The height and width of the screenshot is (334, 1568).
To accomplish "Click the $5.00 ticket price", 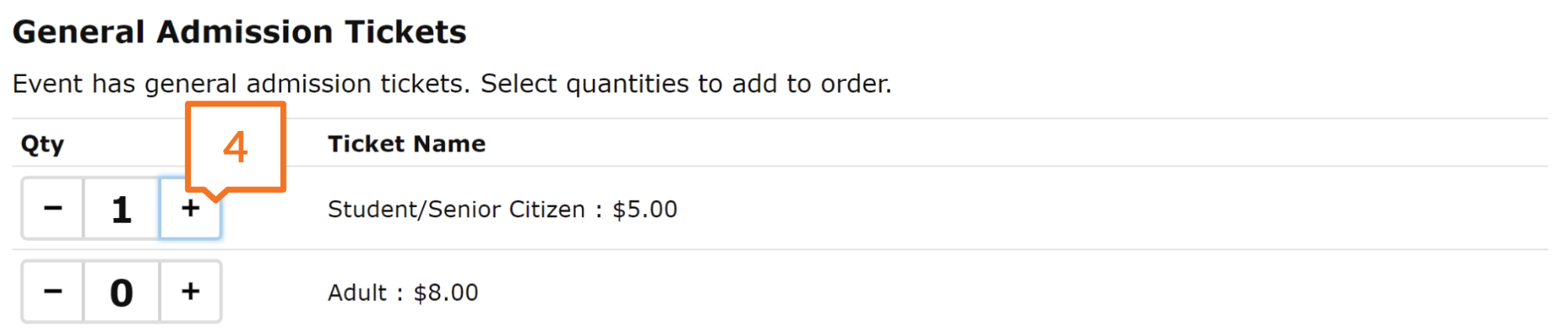I will pyautogui.click(x=645, y=209).
